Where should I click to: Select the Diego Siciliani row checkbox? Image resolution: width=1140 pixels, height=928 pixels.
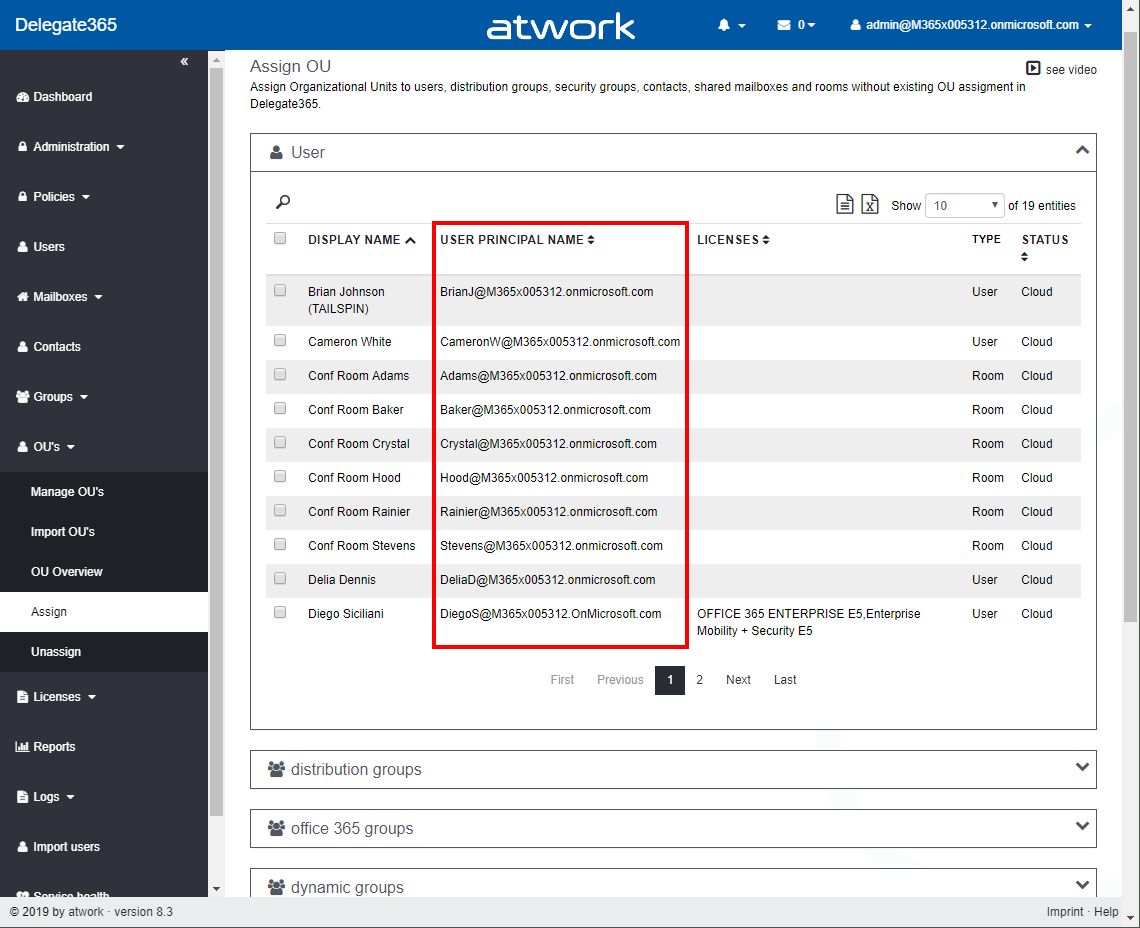pos(280,613)
